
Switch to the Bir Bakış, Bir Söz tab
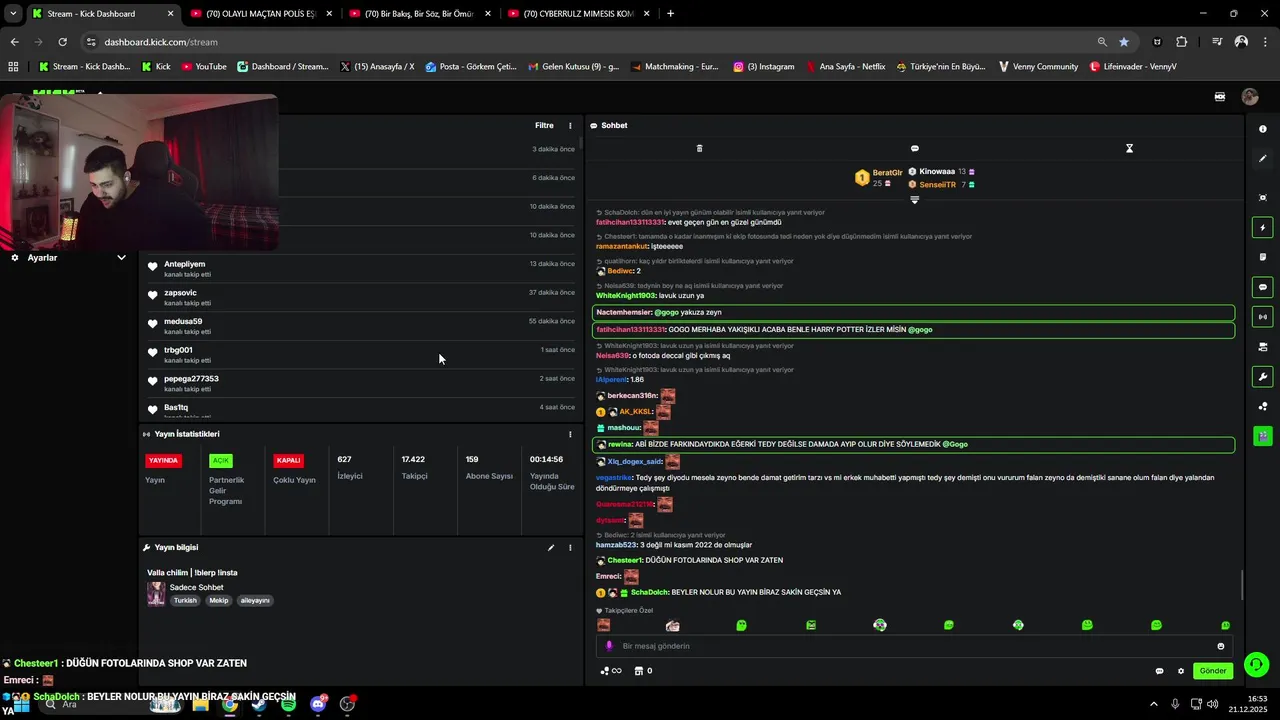pos(419,14)
